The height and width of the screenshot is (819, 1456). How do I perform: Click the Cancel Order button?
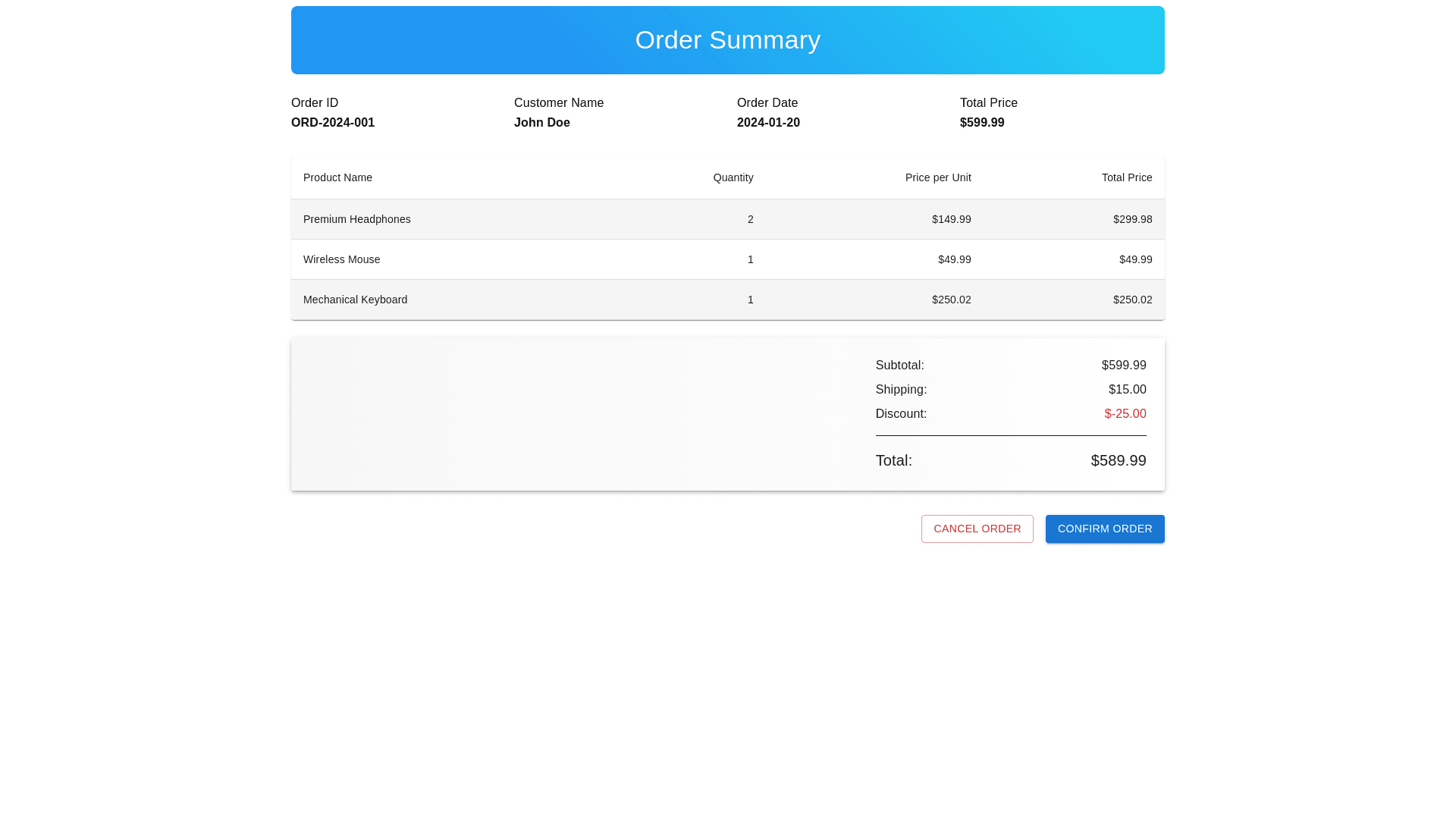pyautogui.click(x=977, y=529)
